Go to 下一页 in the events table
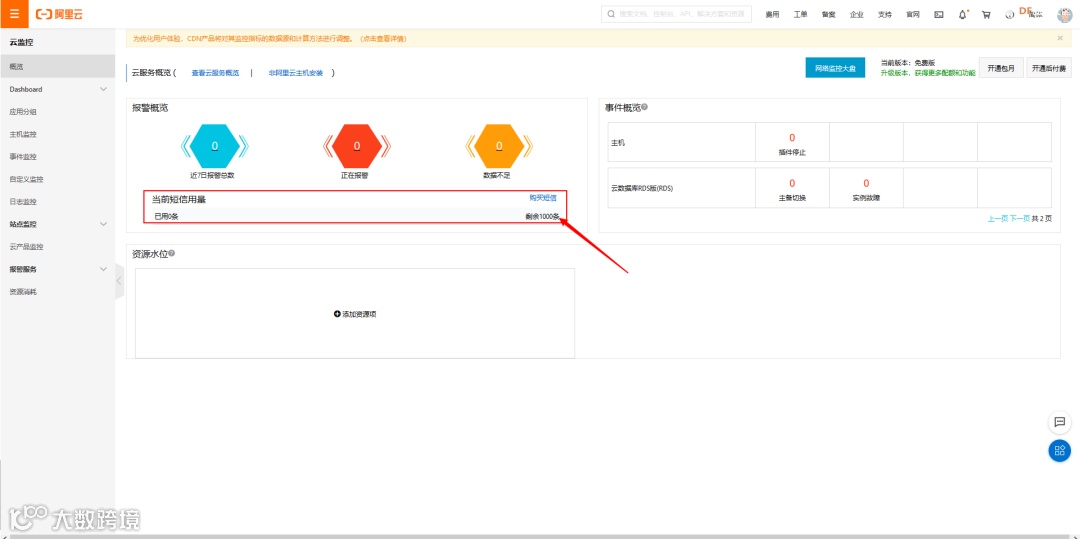This screenshot has width=1080, height=539. (1019, 219)
